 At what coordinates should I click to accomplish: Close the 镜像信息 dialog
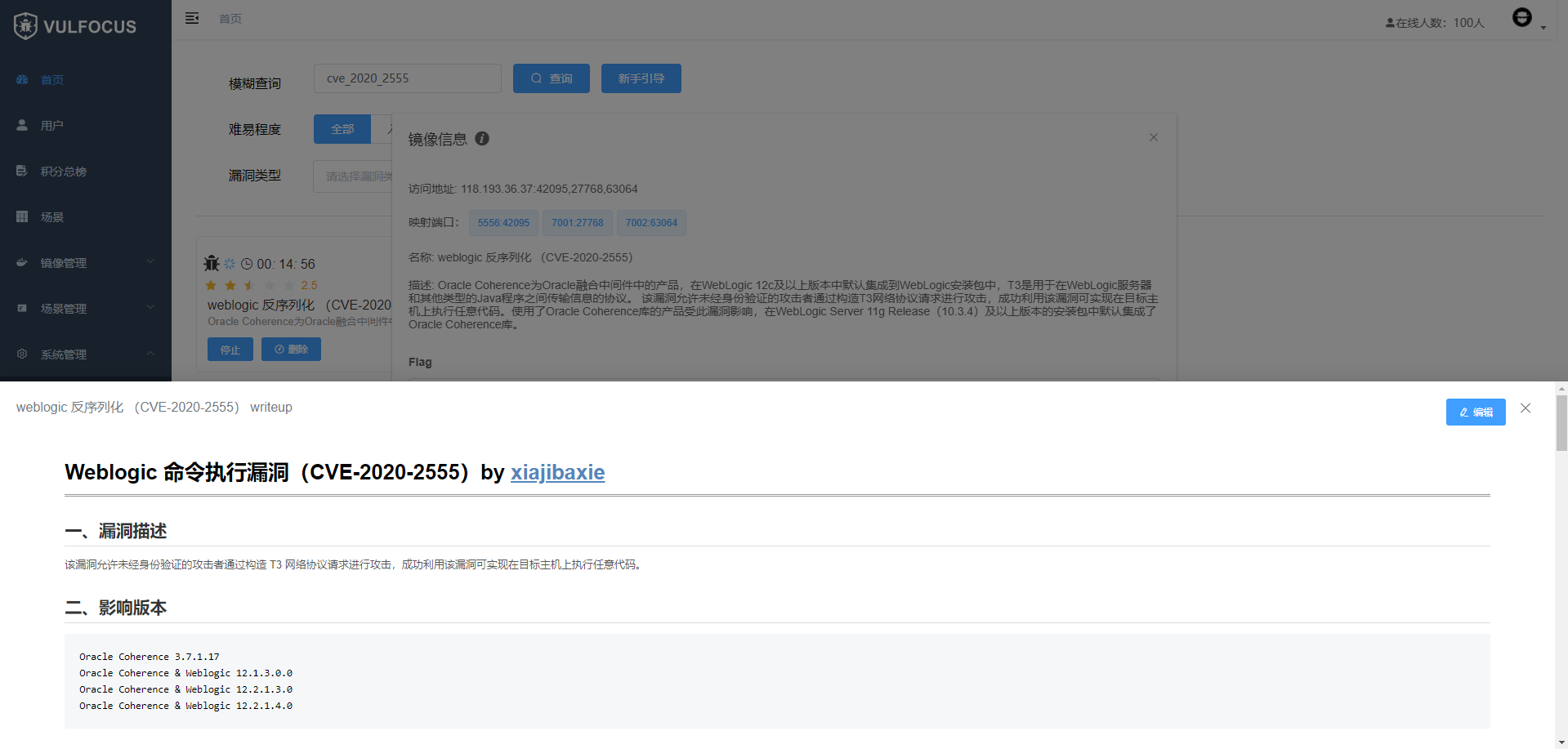coord(1154,137)
